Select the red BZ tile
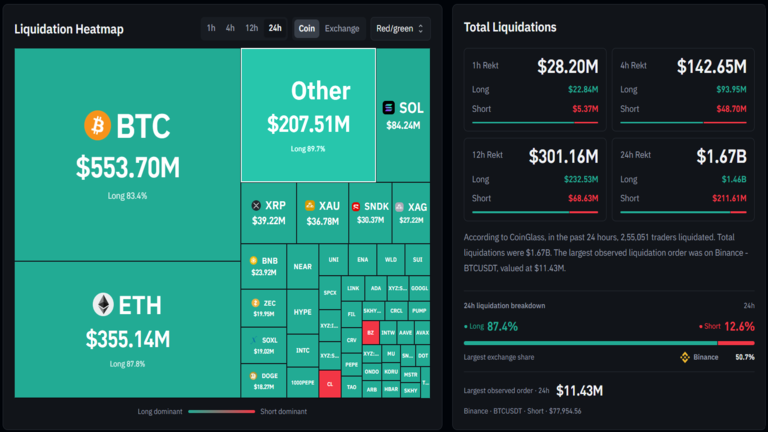 coord(370,333)
